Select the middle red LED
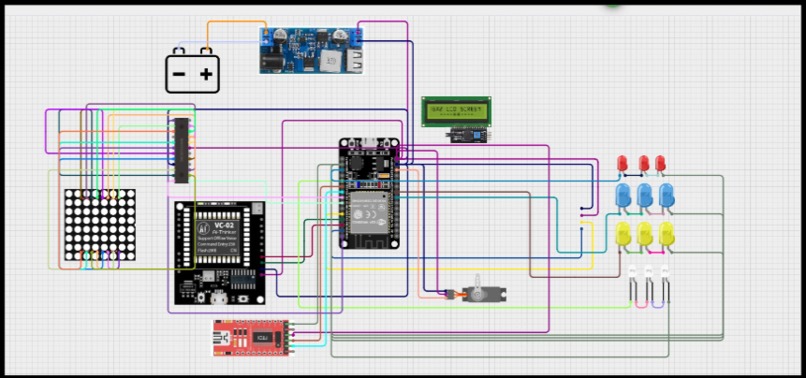Image resolution: width=806 pixels, height=378 pixels. click(x=644, y=164)
